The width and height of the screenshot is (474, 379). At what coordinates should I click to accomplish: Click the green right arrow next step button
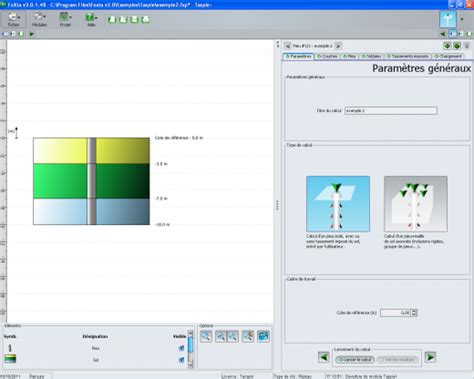click(430, 357)
